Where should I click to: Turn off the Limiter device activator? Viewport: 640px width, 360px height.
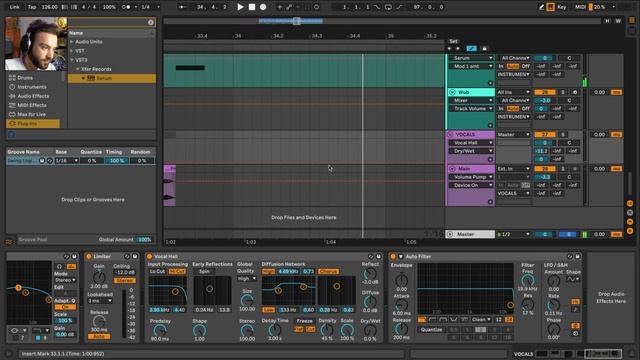89,256
